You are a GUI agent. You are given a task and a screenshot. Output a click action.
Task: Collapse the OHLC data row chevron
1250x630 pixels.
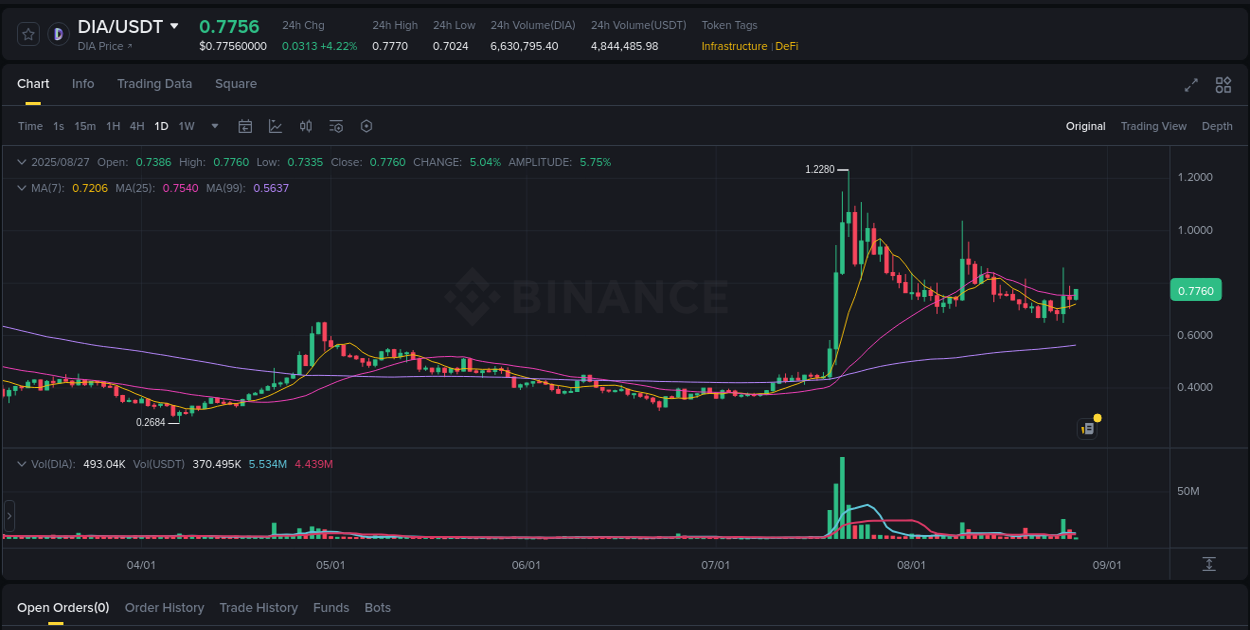click(x=20, y=161)
